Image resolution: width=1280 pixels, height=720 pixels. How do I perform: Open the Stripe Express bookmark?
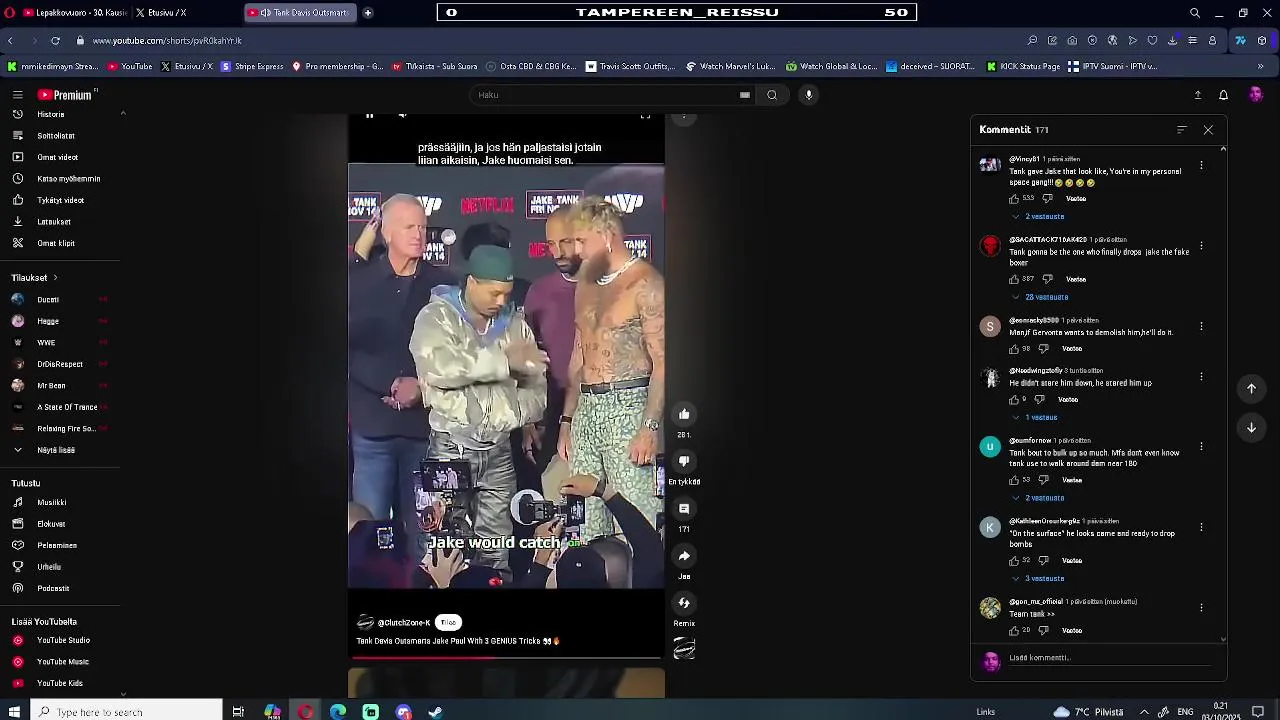click(252, 67)
